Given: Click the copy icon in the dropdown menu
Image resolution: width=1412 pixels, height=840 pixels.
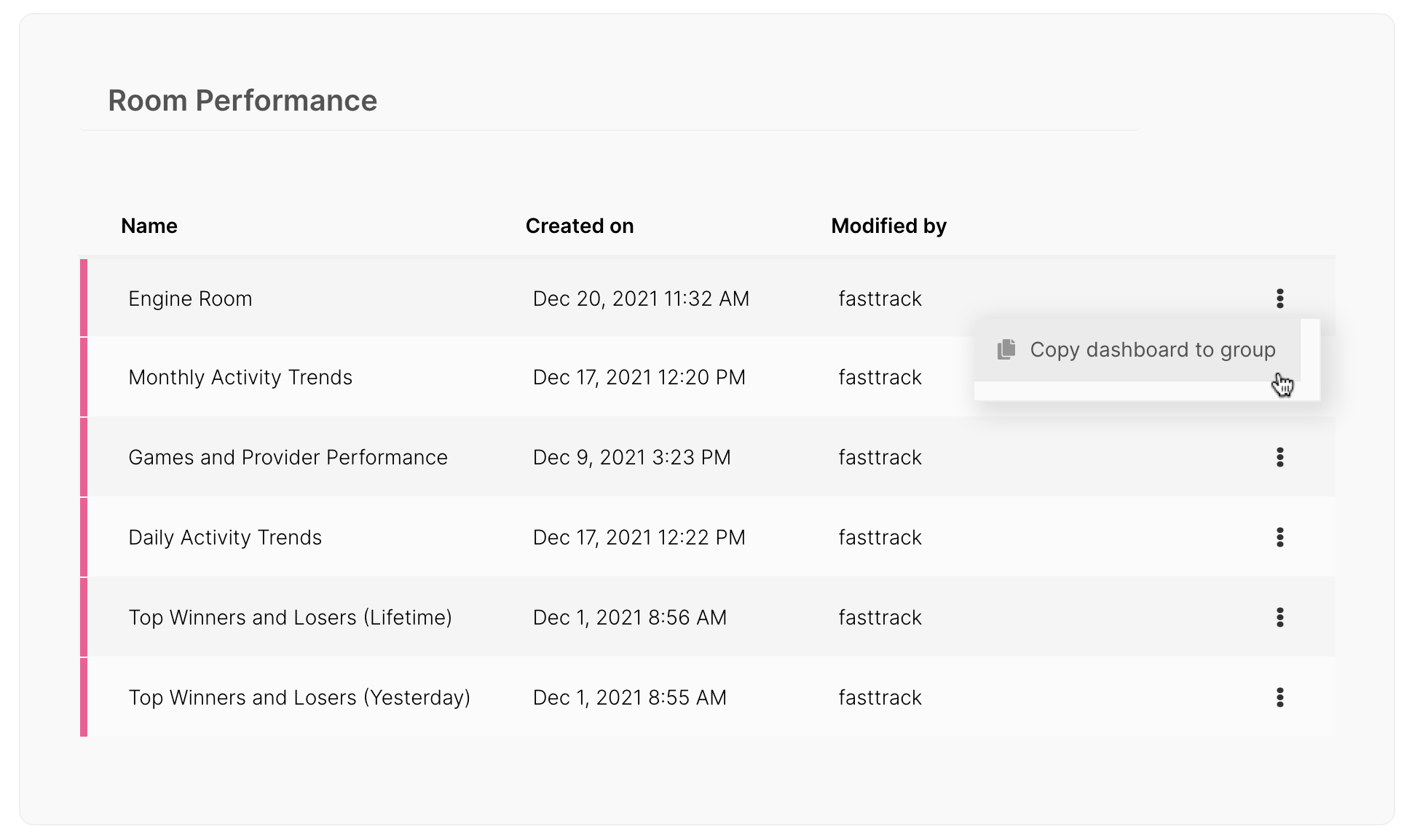Looking at the screenshot, I should coord(1006,349).
